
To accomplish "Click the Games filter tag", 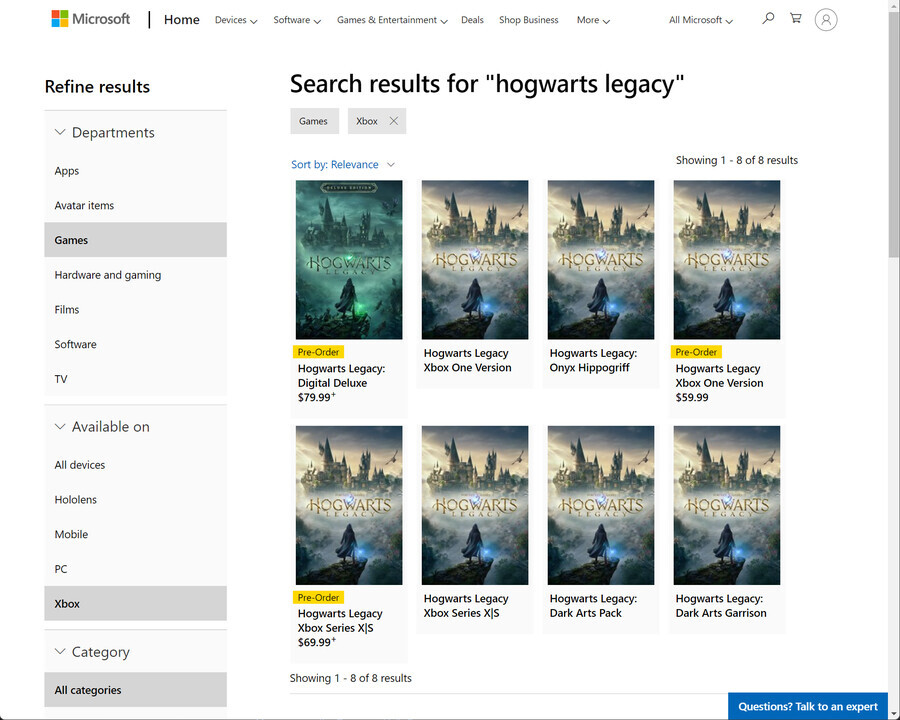I will pos(314,121).
